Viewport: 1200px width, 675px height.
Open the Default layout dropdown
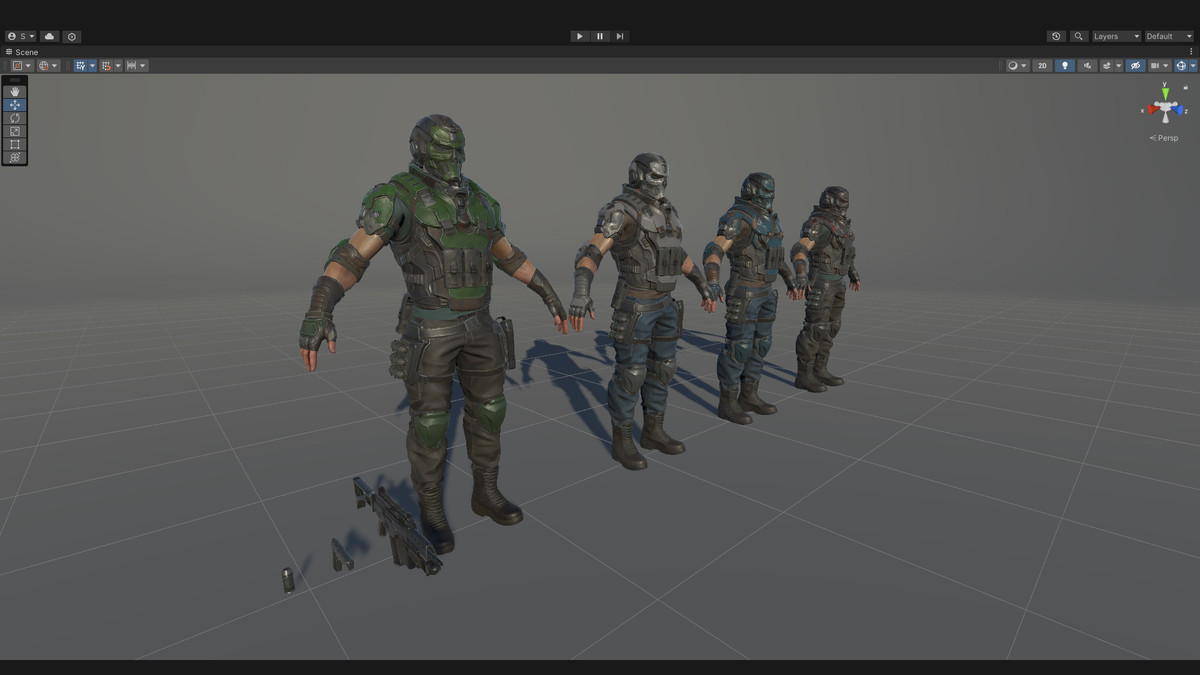click(x=1167, y=36)
